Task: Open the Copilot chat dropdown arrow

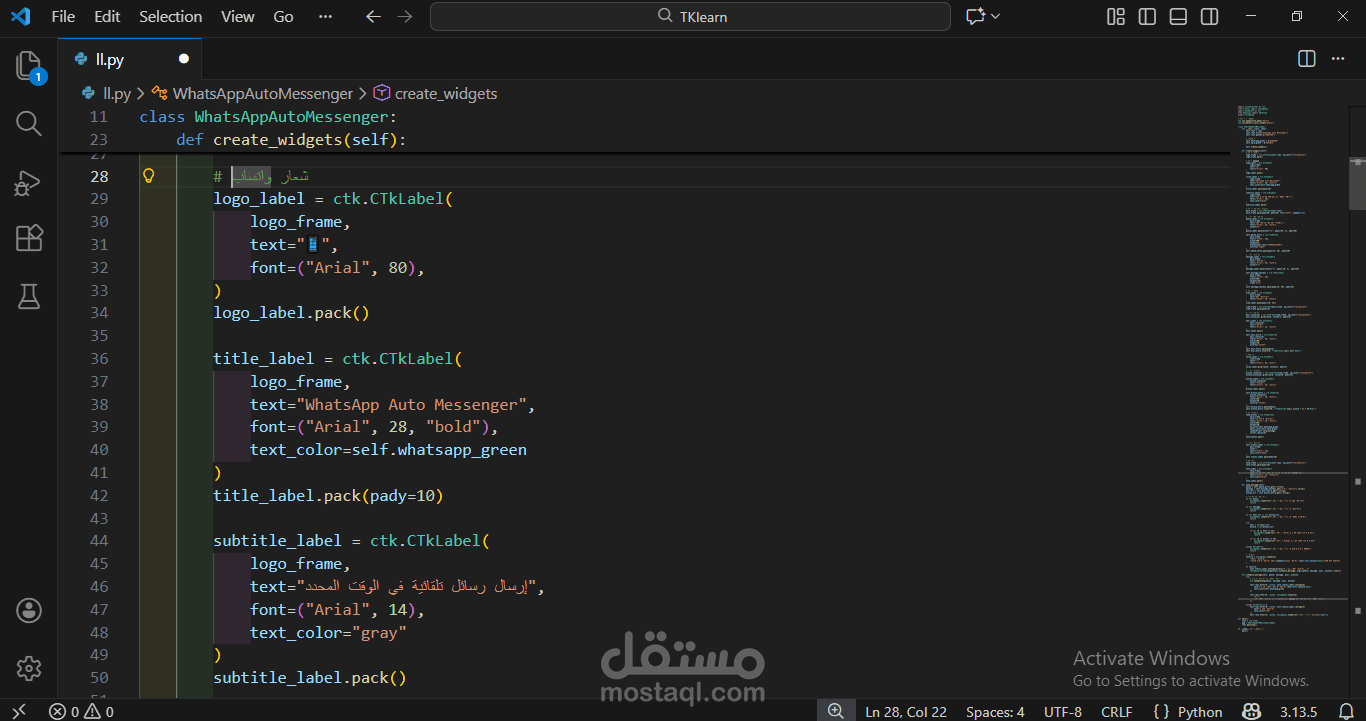Action: click(x=996, y=16)
